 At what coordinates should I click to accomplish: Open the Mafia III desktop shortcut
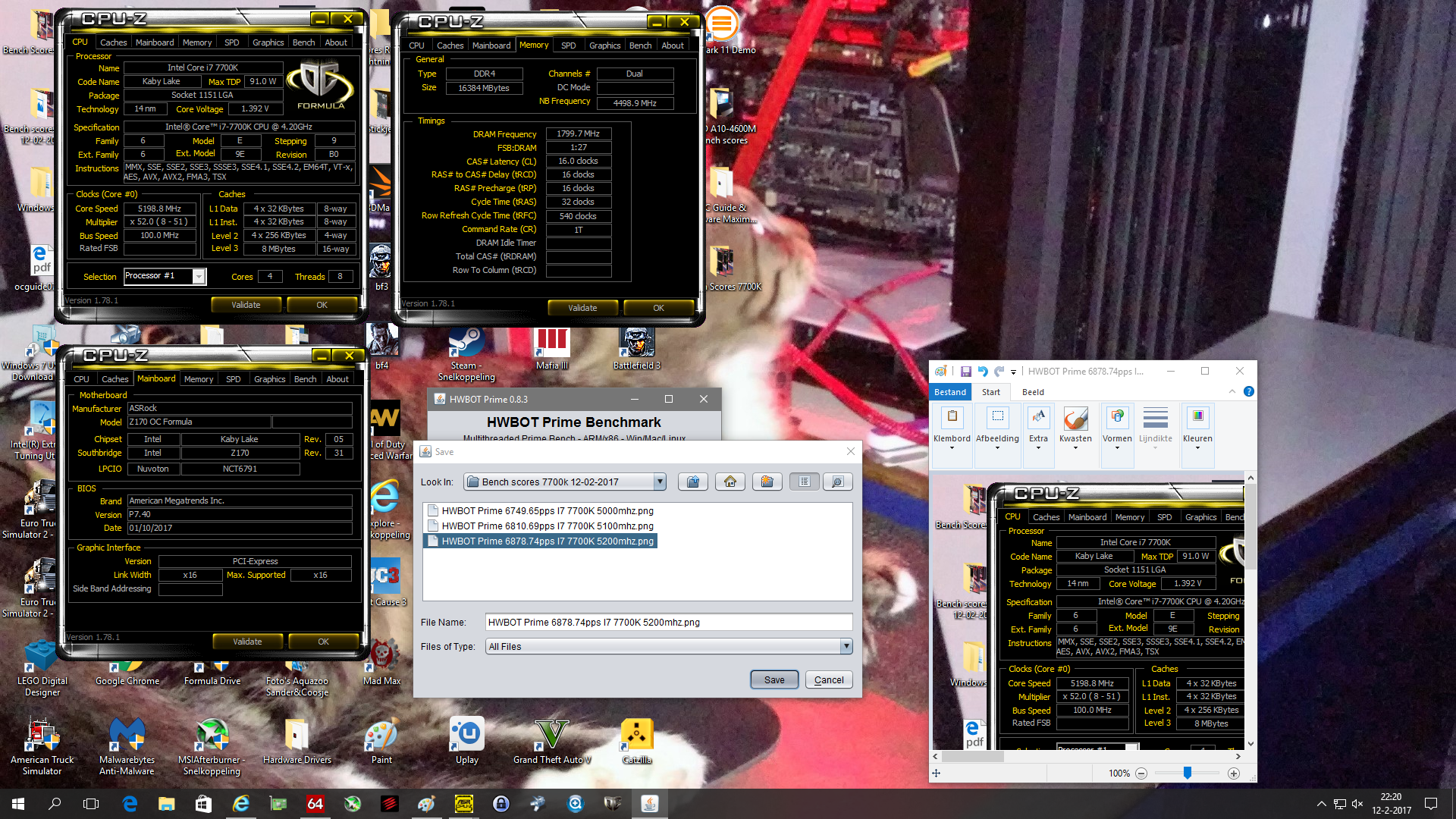pyautogui.click(x=552, y=349)
